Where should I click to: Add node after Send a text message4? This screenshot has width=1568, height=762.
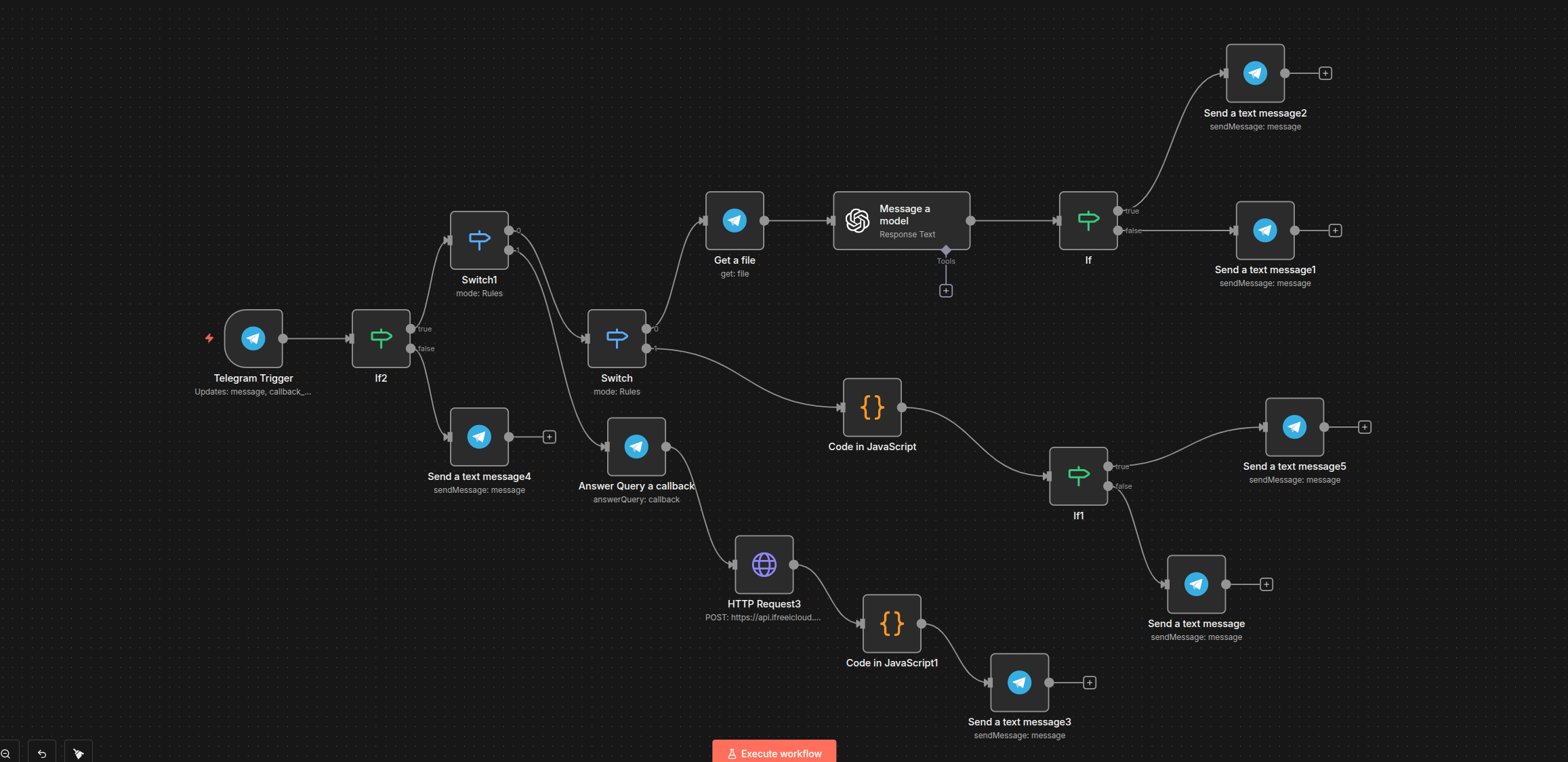tap(550, 437)
